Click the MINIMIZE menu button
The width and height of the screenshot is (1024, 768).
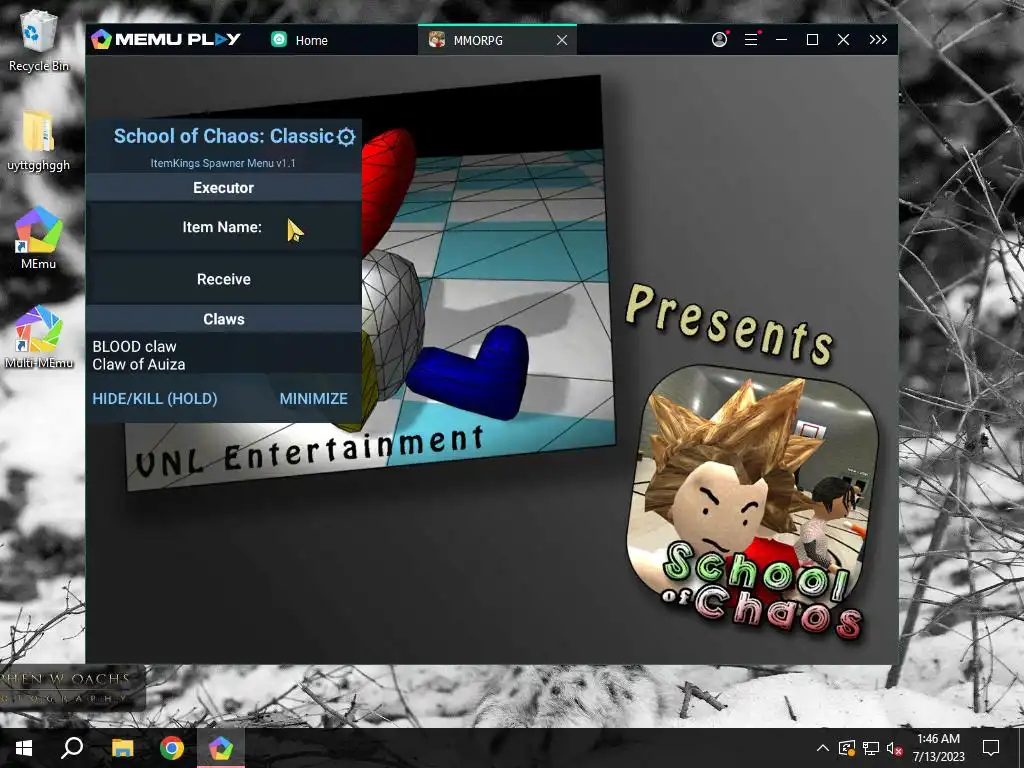313,398
